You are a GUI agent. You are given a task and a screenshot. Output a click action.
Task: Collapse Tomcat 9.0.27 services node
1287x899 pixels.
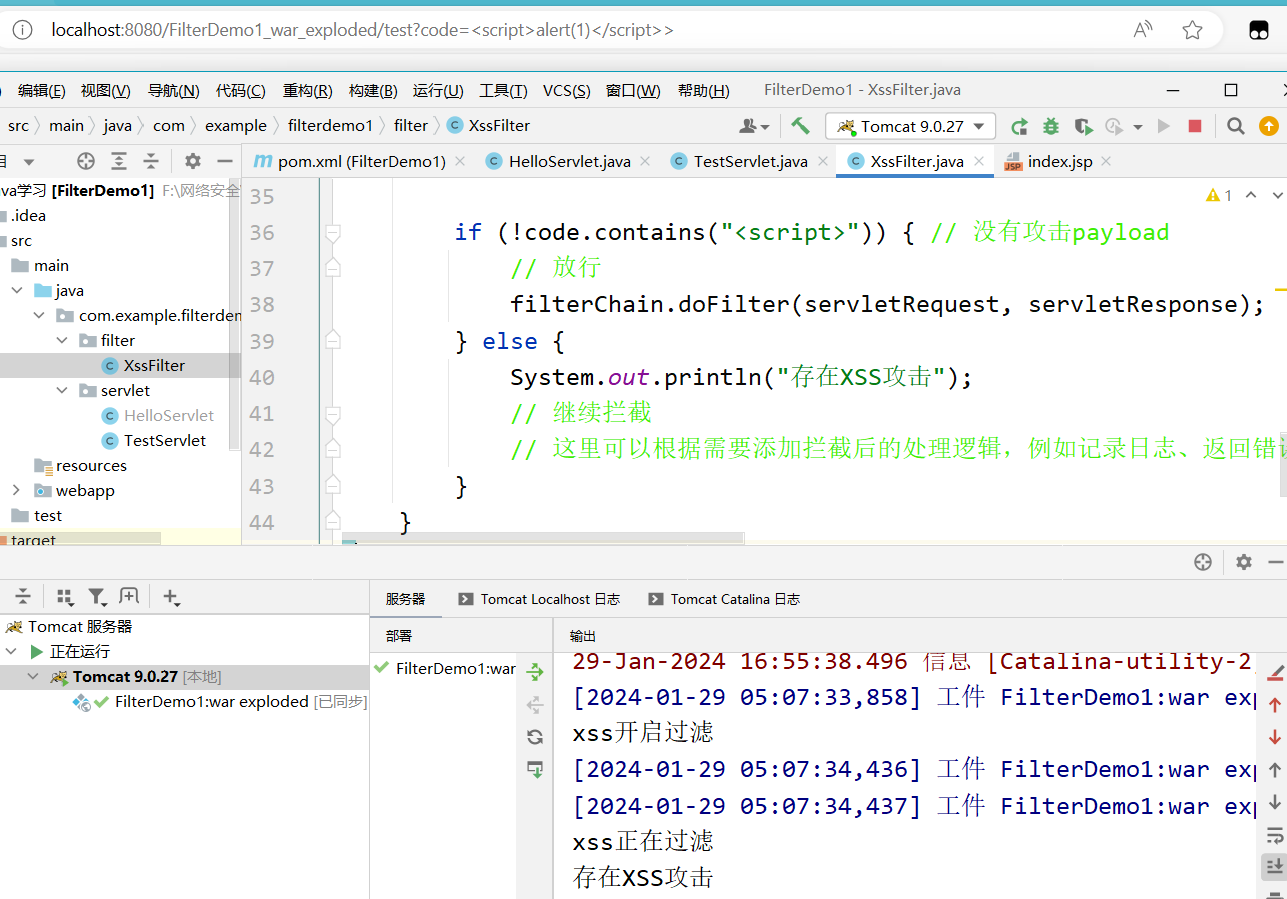coord(33,676)
